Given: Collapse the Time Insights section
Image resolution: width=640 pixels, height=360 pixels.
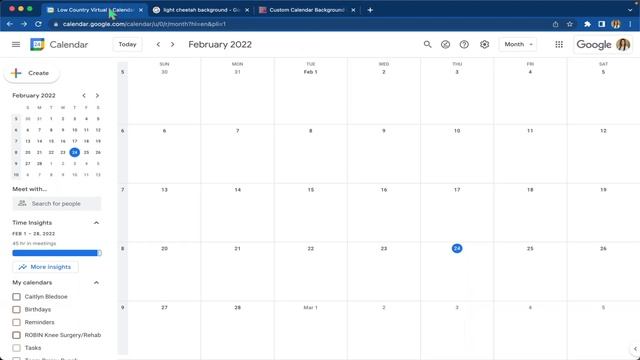Looking at the screenshot, I should 96,223.
